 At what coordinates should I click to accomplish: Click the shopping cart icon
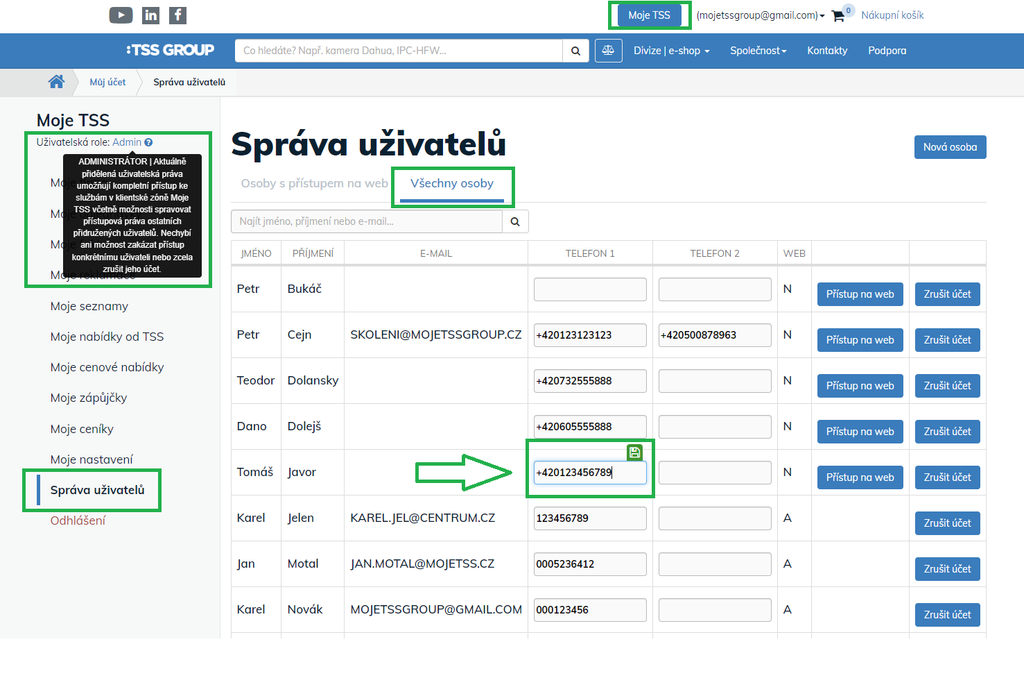tap(838, 16)
